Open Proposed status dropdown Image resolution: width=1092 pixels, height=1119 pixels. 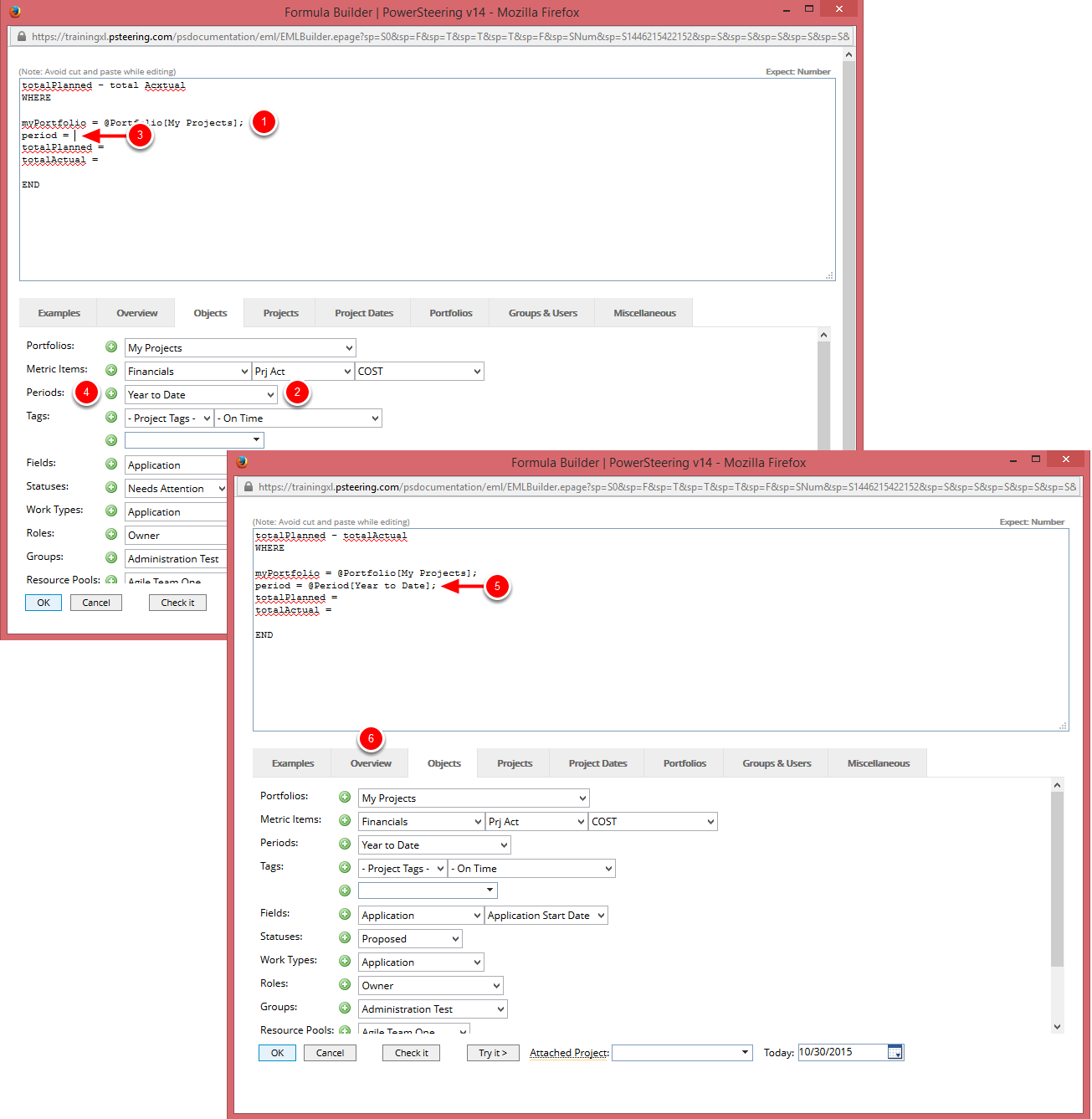(411, 939)
